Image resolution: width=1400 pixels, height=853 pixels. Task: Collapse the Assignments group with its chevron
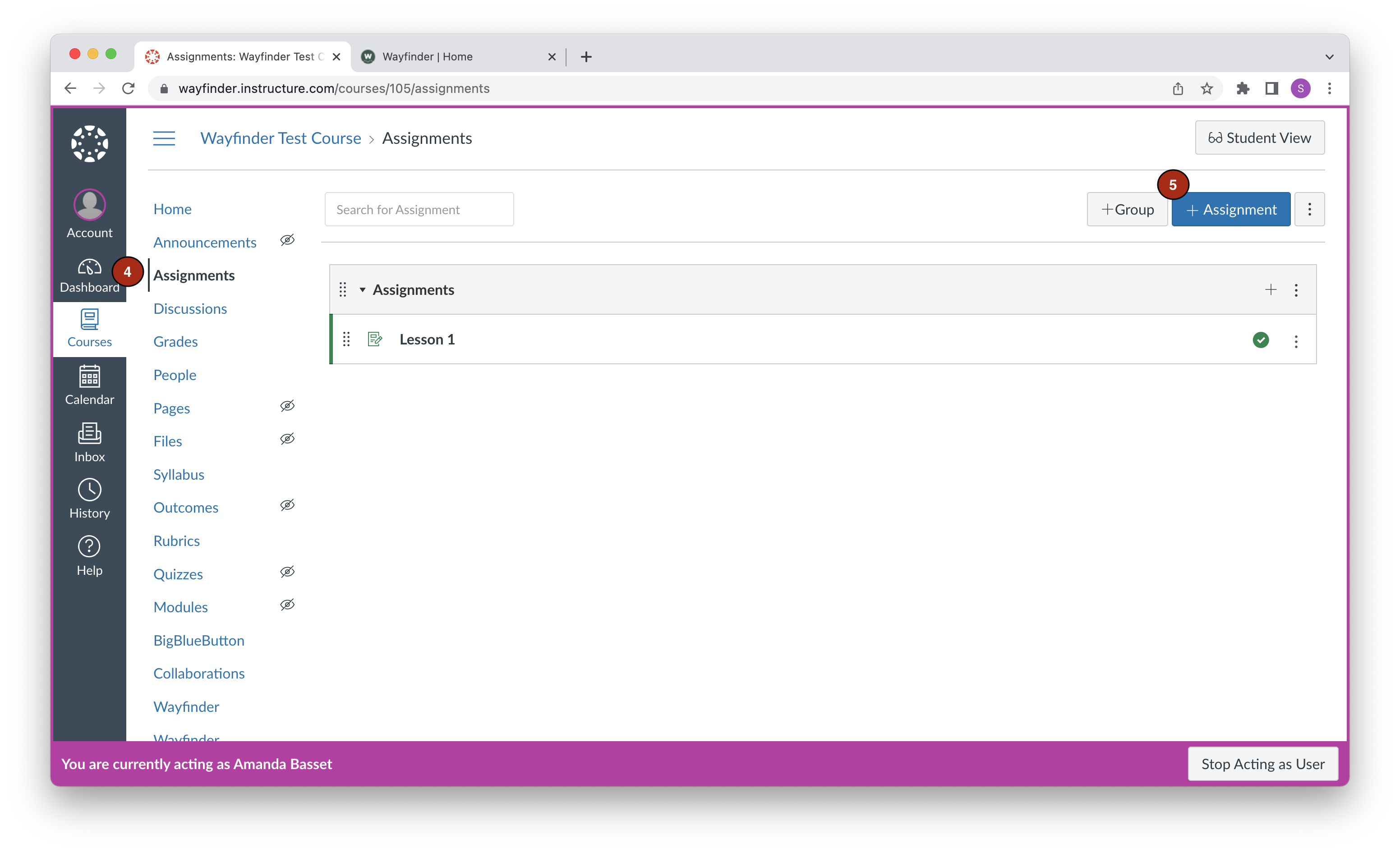tap(363, 289)
